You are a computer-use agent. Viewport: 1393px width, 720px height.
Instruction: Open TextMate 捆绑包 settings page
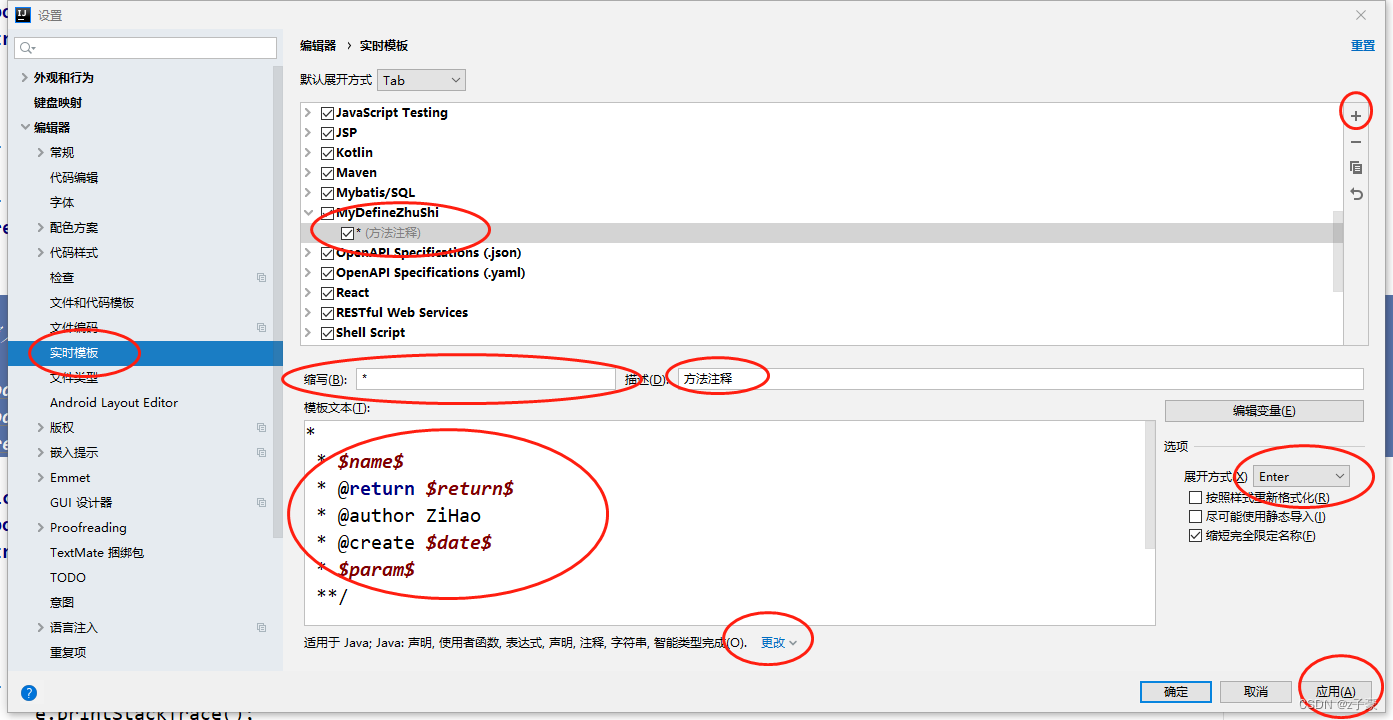pyautogui.click(x=97, y=553)
